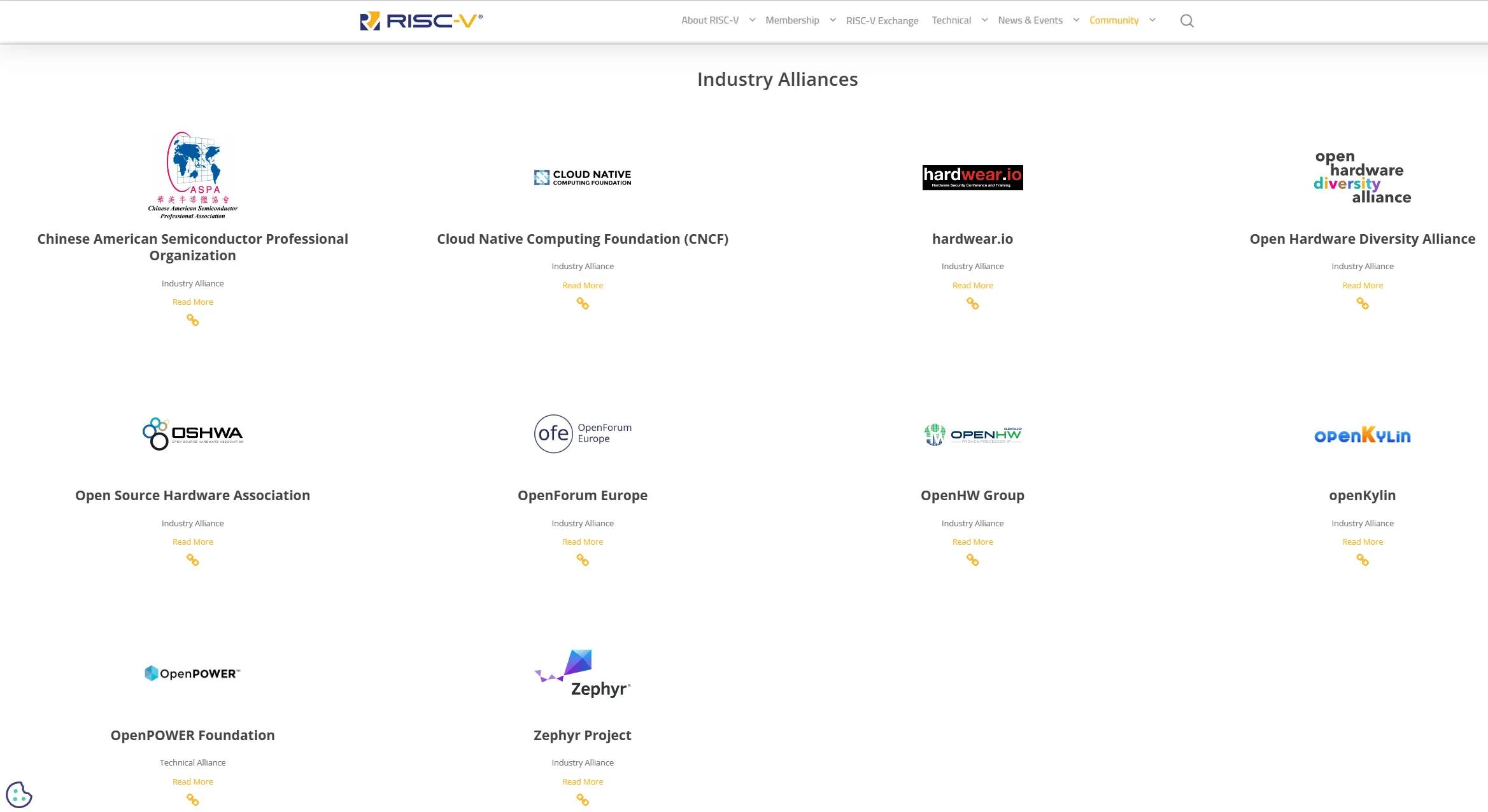The height and width of the screenshot is (812, 1488).
Task: Expand the News & Events dropdown
Action: tap(1030, 20)
